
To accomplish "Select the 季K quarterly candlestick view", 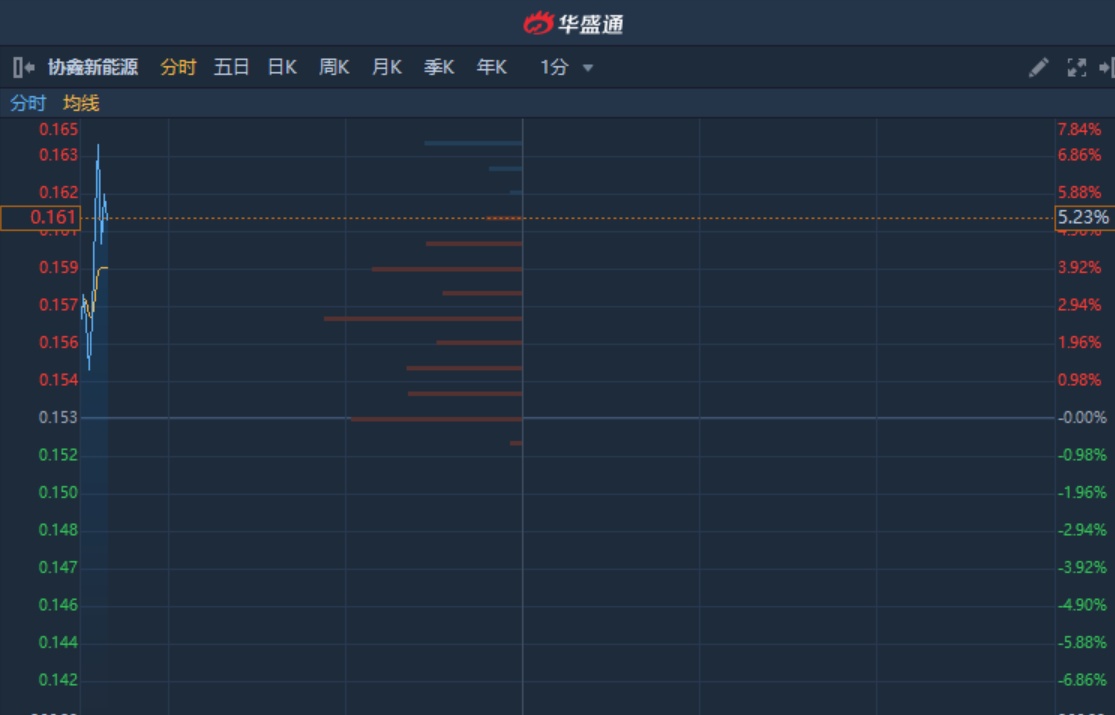I will [x=439, y=67].
